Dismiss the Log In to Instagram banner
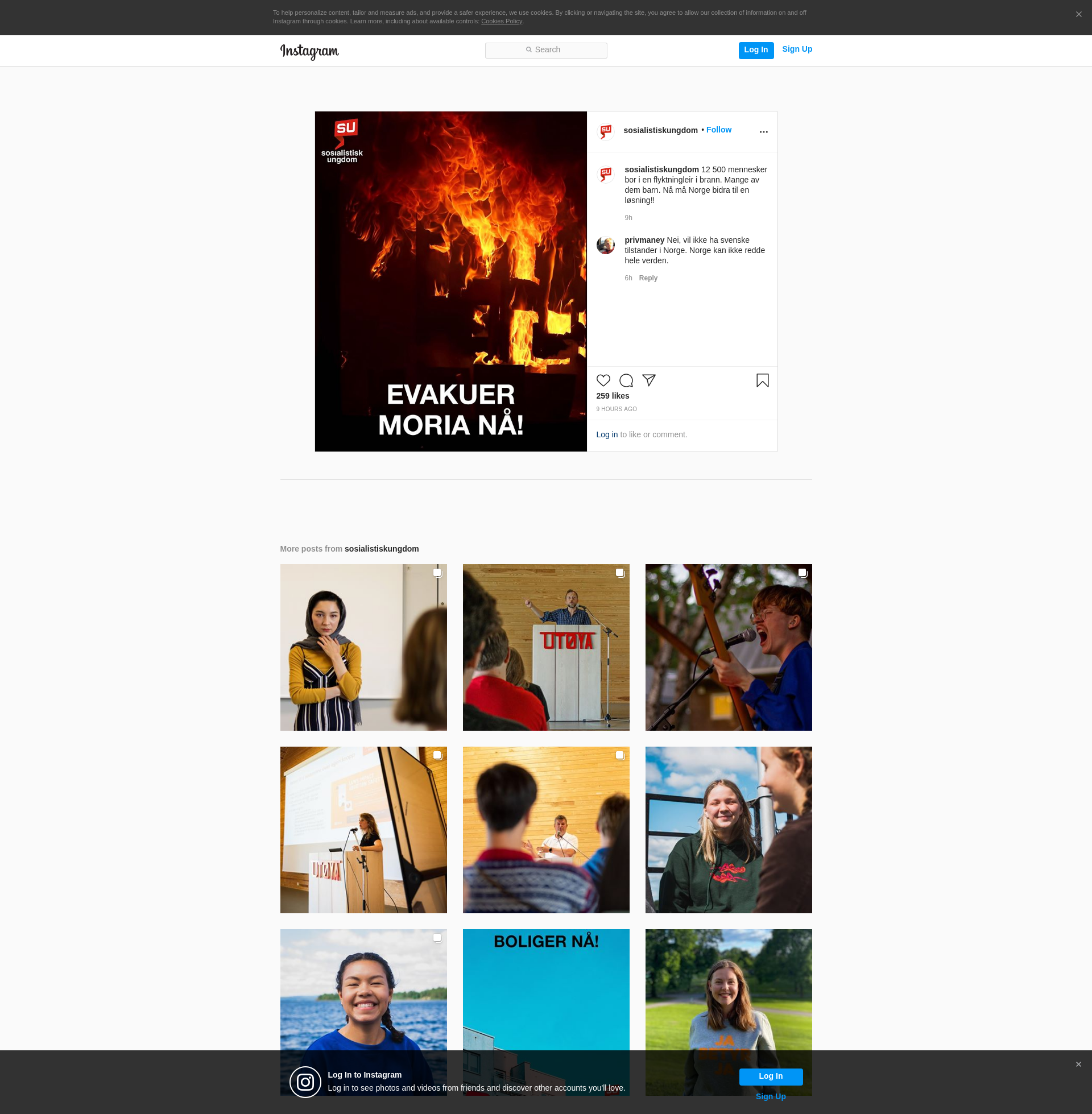 [x=1078, y=1064]
